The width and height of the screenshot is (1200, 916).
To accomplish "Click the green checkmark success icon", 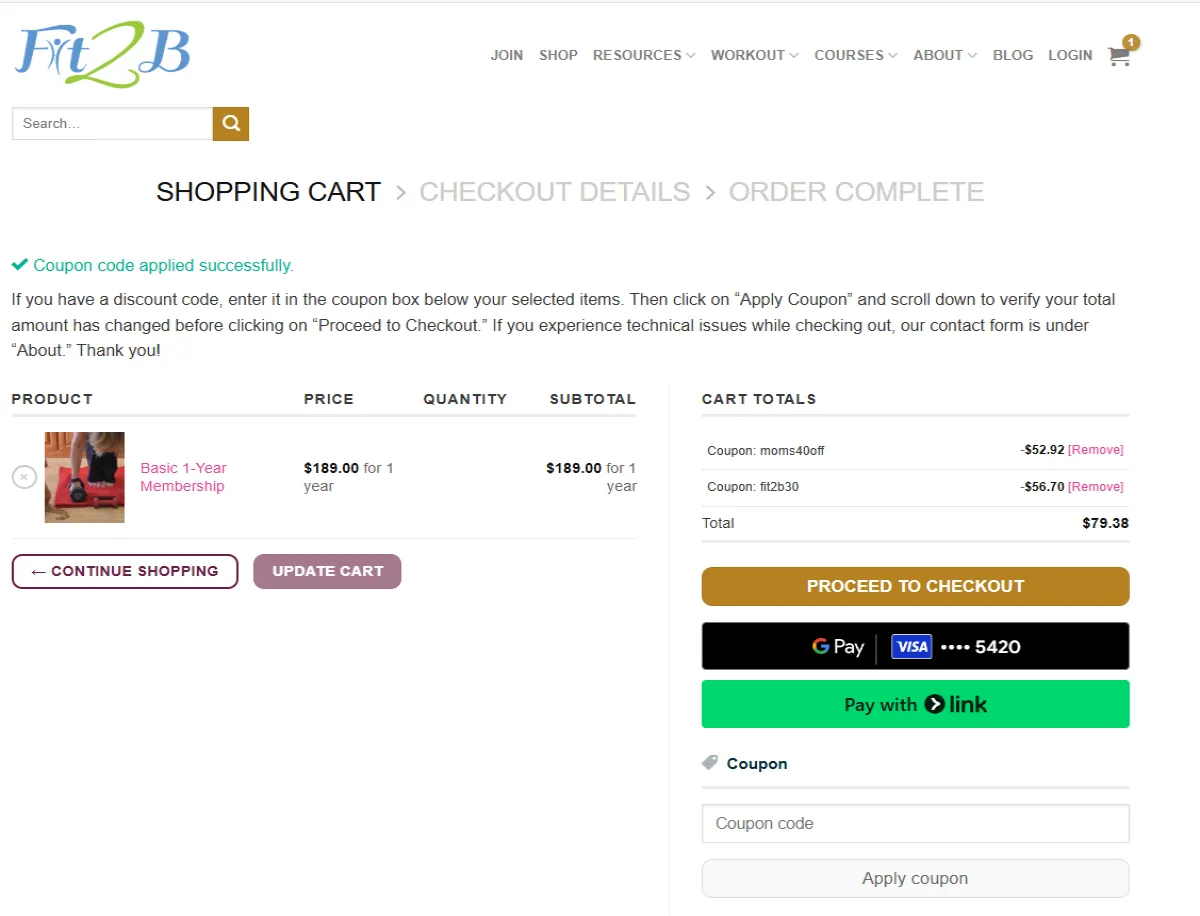I will [19, 264].
